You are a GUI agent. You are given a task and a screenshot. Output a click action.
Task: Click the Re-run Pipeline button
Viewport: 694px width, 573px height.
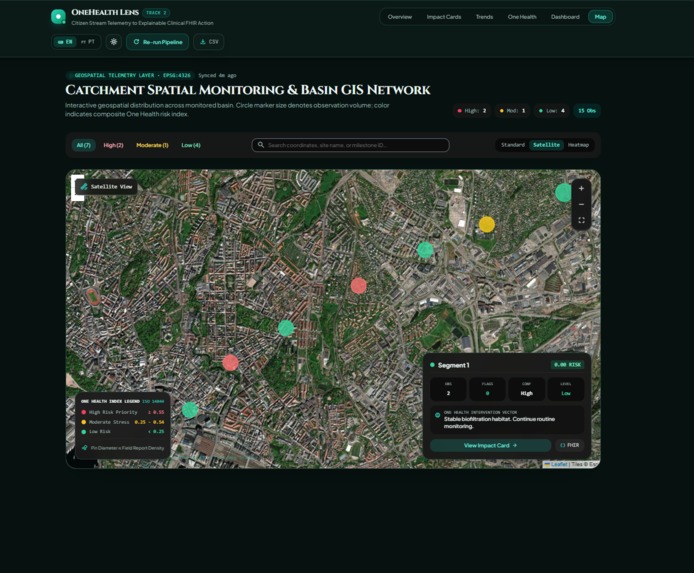158,42
